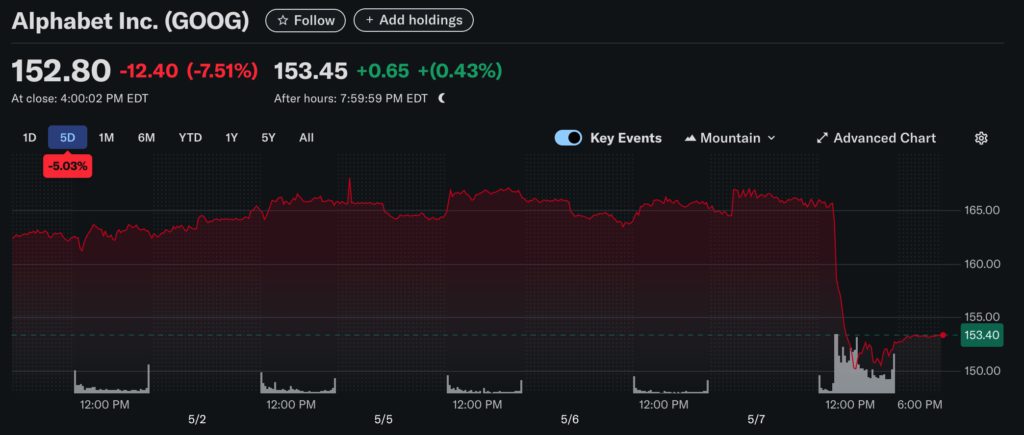Click the 153.40 current price label

click(982, 335)
